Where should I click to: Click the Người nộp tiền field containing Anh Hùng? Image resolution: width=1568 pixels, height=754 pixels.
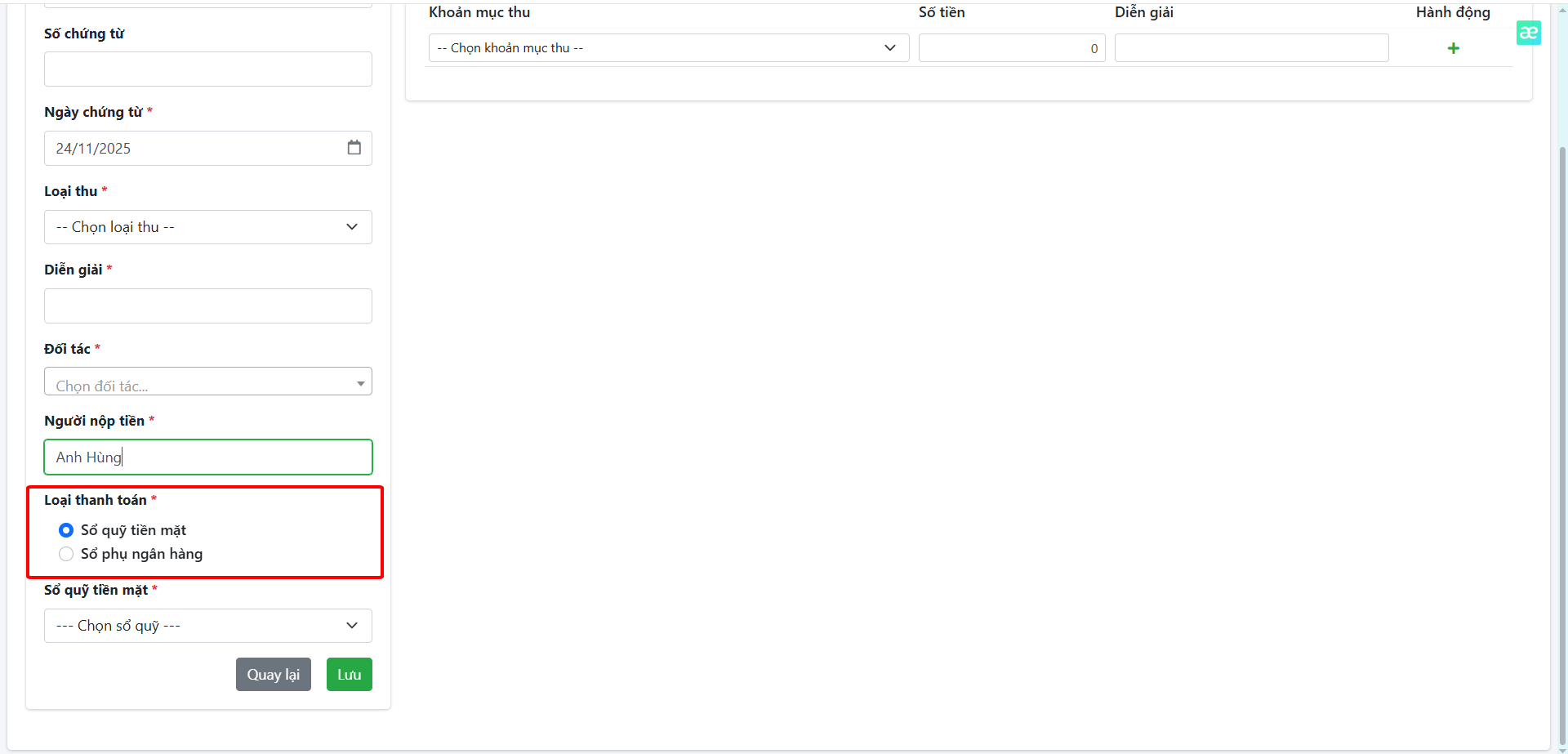[x=207, y=457]
